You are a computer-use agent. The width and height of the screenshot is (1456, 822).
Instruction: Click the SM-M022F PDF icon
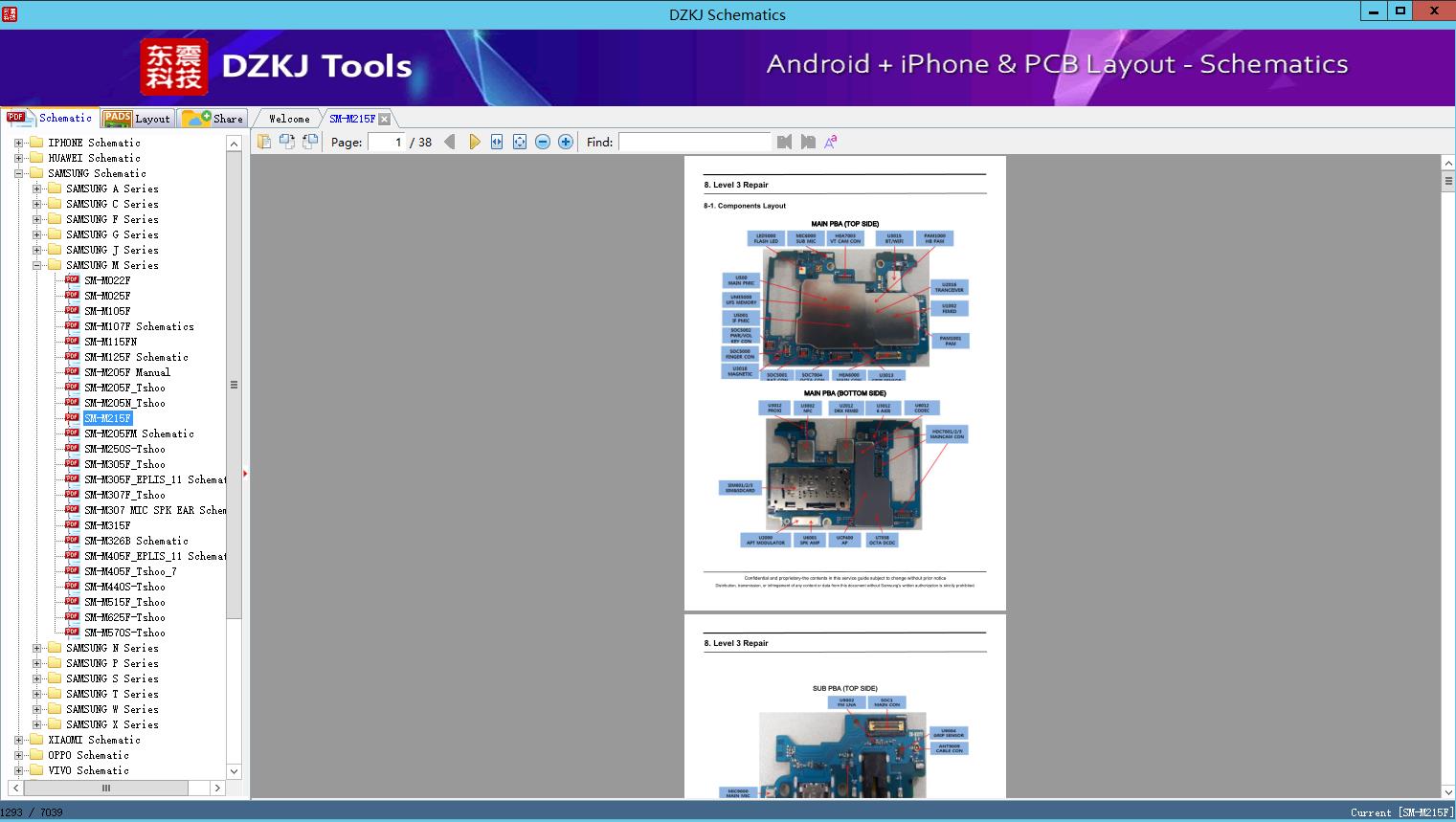pyautogui.click(x=72, y=280)
